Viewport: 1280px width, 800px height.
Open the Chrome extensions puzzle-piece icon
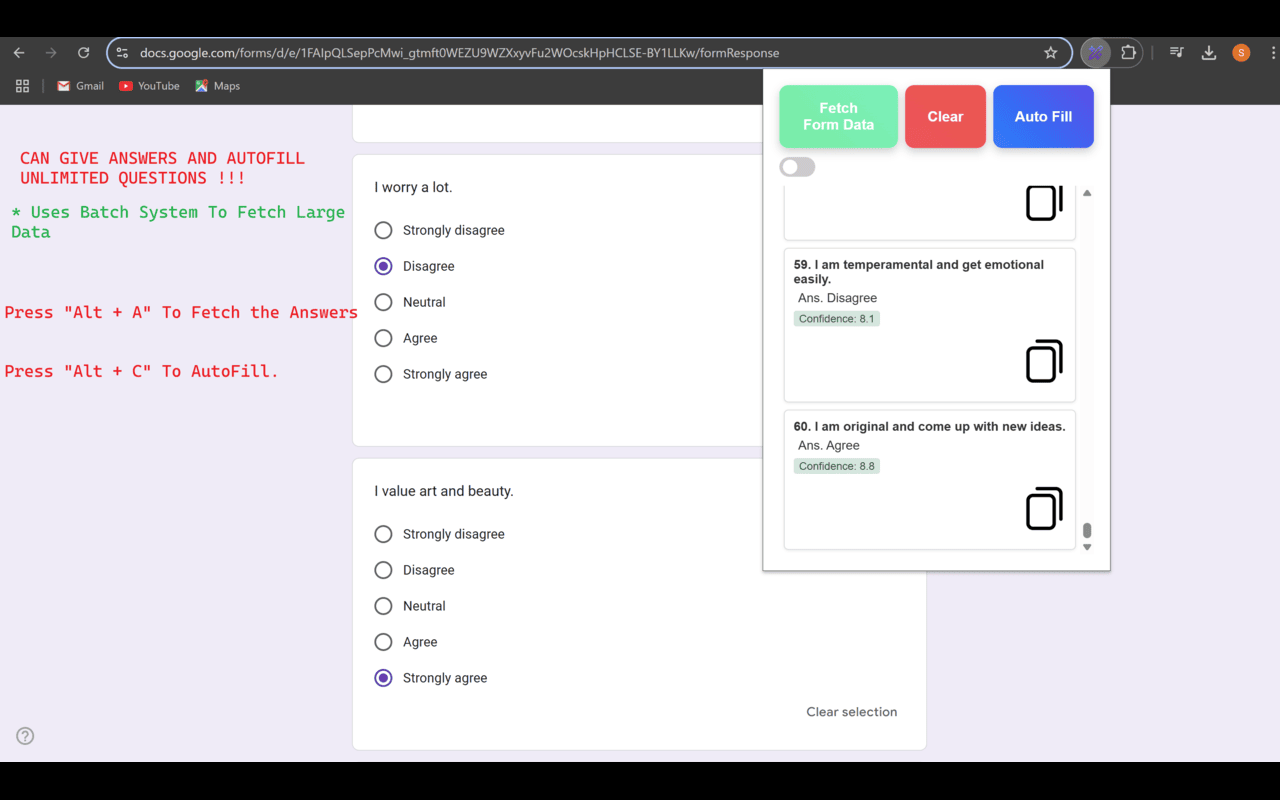coord(1129,52)
